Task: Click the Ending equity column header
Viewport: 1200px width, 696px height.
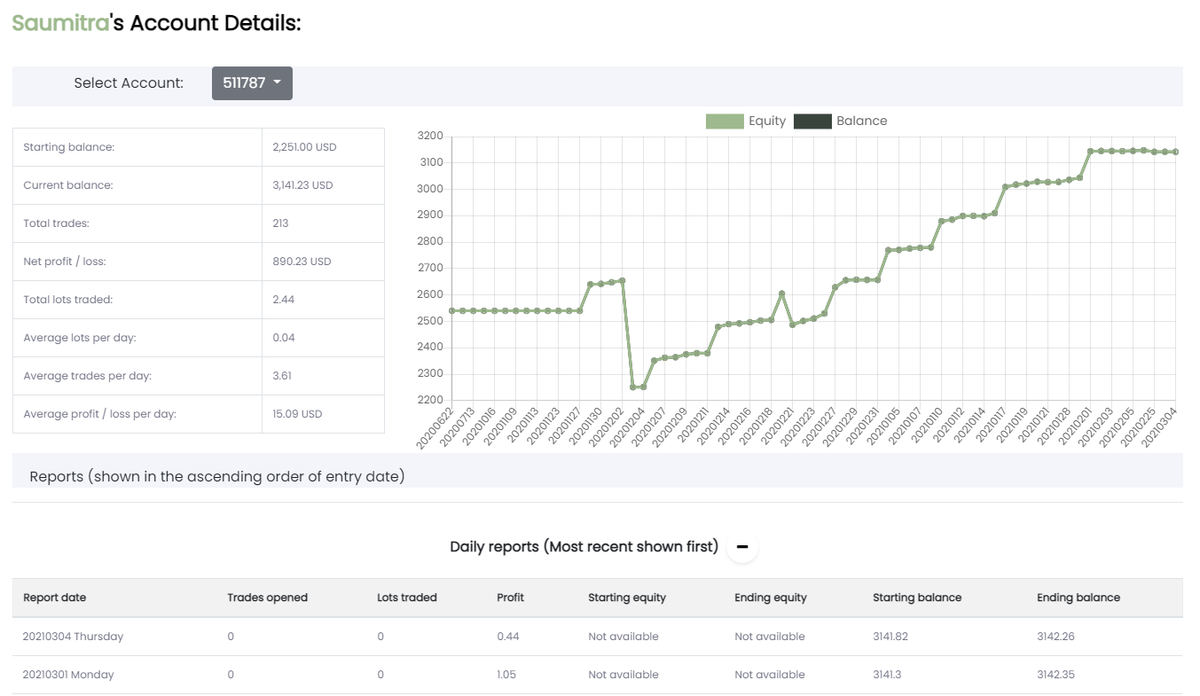Action: pyautogui.click(x=770, y=597)
